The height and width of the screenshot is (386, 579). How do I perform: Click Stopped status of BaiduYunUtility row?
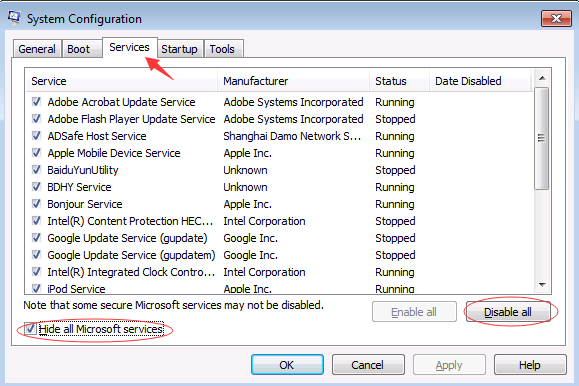pyautogui.click(x=395, y=170)
